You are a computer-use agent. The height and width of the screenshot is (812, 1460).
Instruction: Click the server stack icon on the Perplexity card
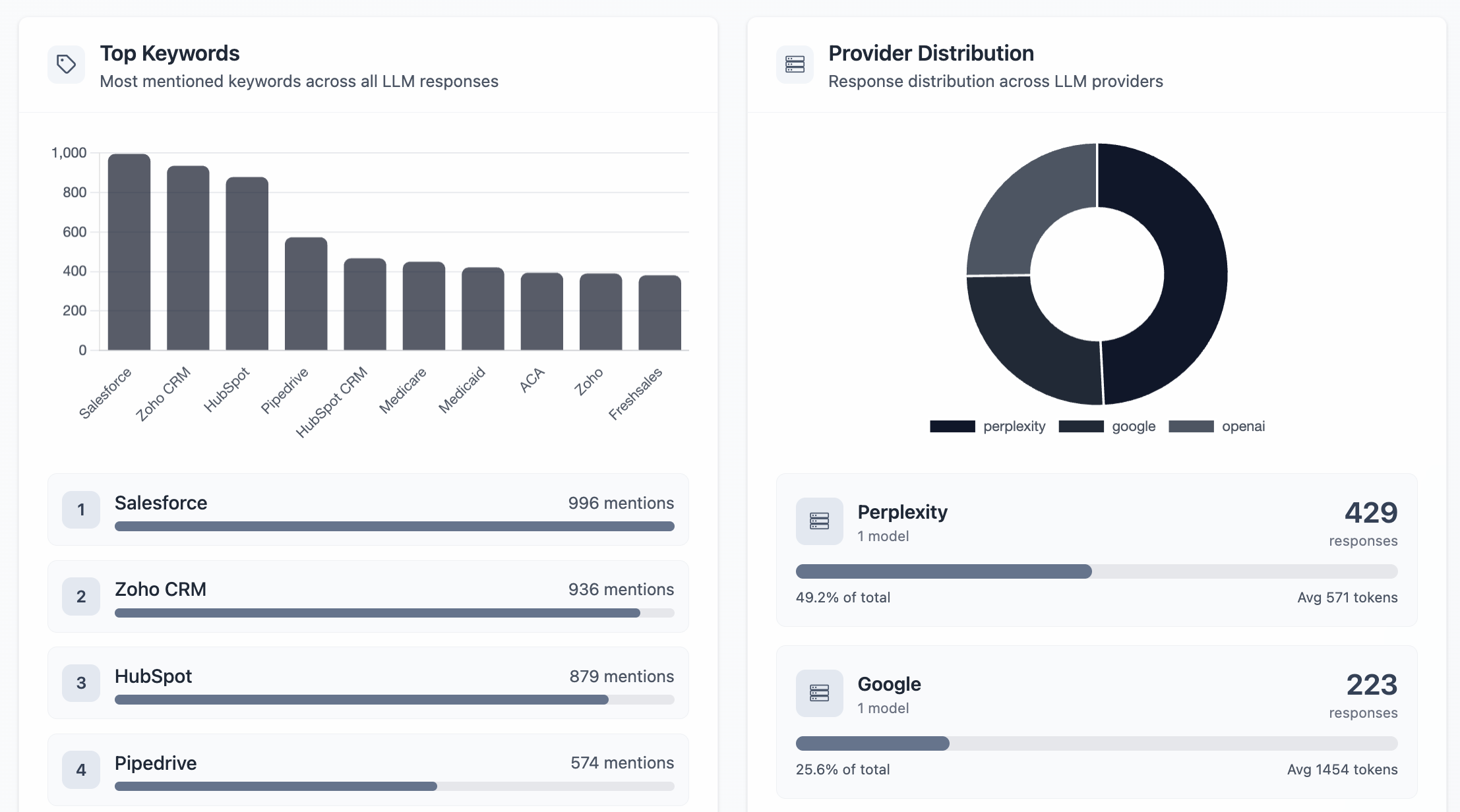coord(819,521)
